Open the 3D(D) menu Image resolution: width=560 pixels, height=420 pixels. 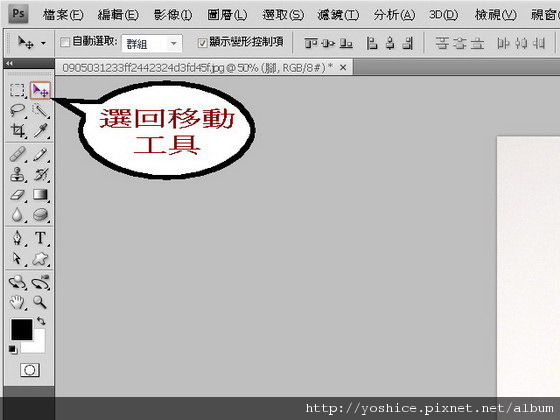pyautogui.click(x=444, y=15)
